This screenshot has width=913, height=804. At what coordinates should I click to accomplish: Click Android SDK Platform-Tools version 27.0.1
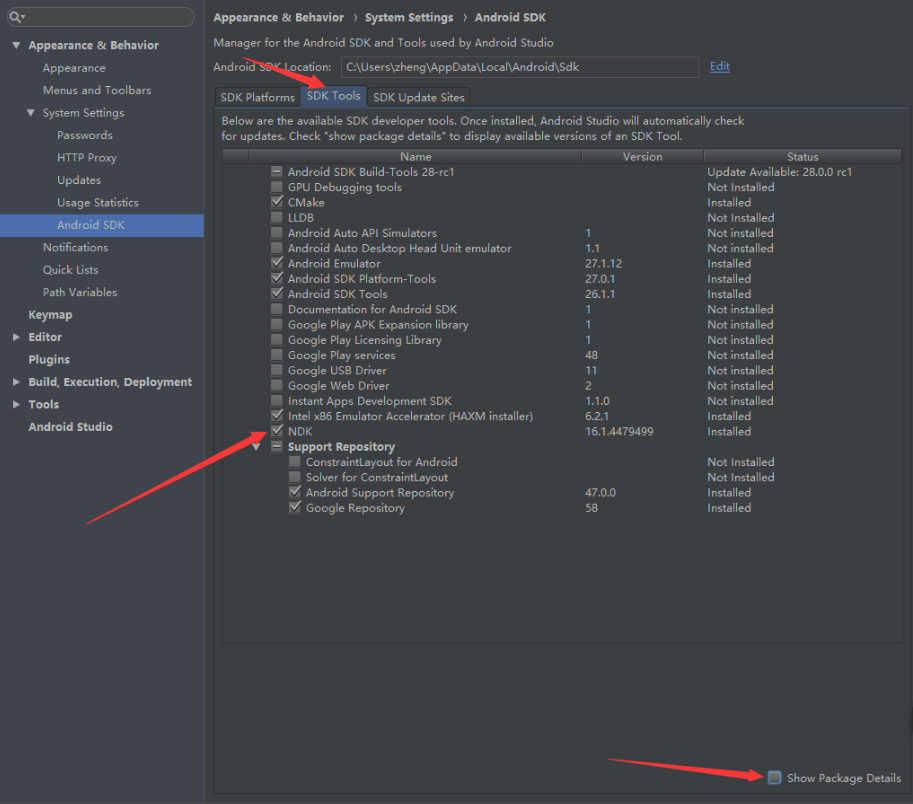[x=600, y=279]
